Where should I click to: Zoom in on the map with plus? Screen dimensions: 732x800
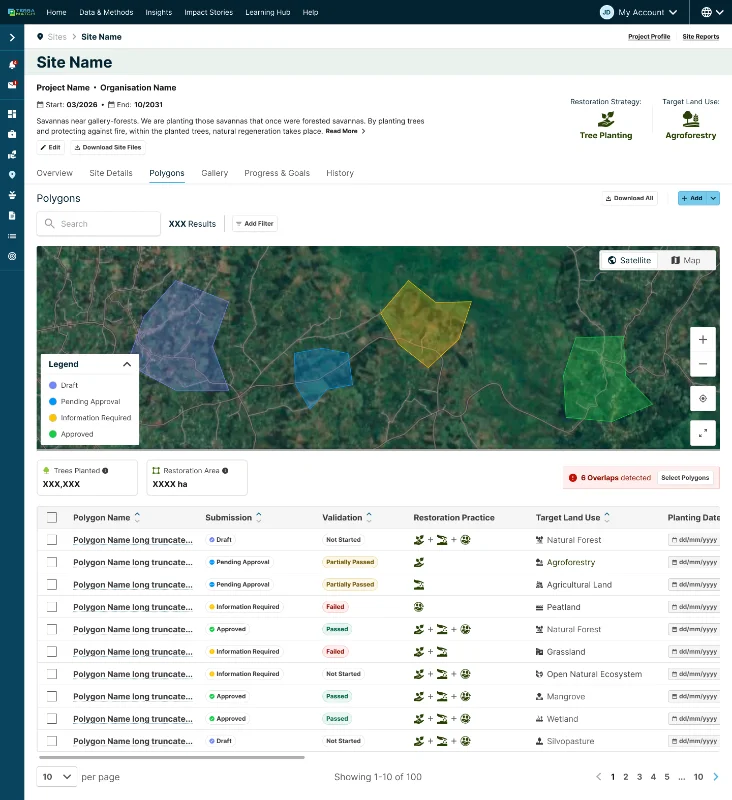click(x=702, y=339)
